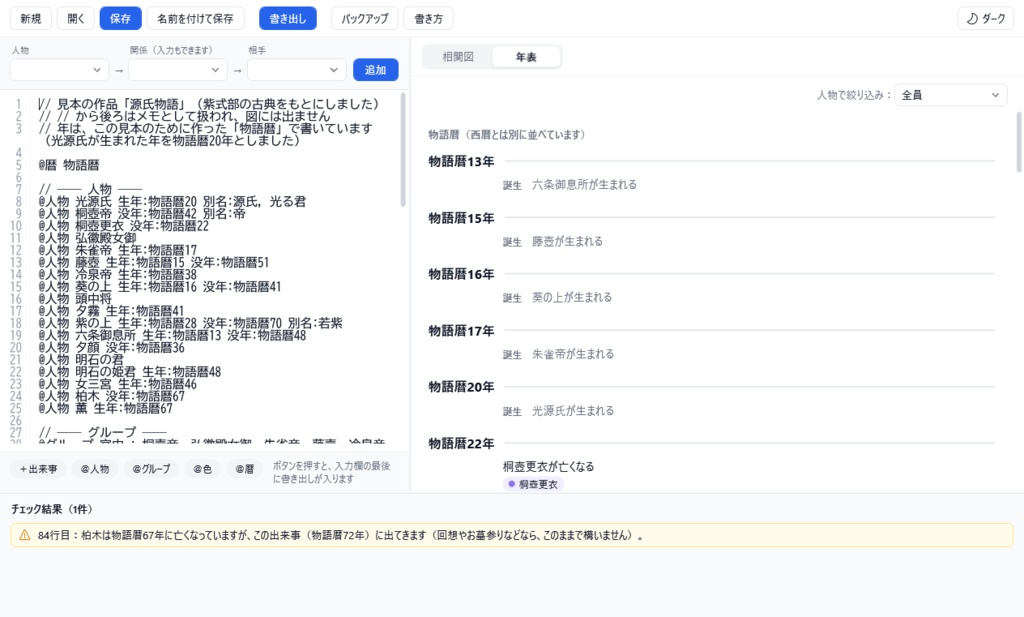Open the 人物 dropdown
The width and height of the screenshot is (1024, 617).
[59, 70]
